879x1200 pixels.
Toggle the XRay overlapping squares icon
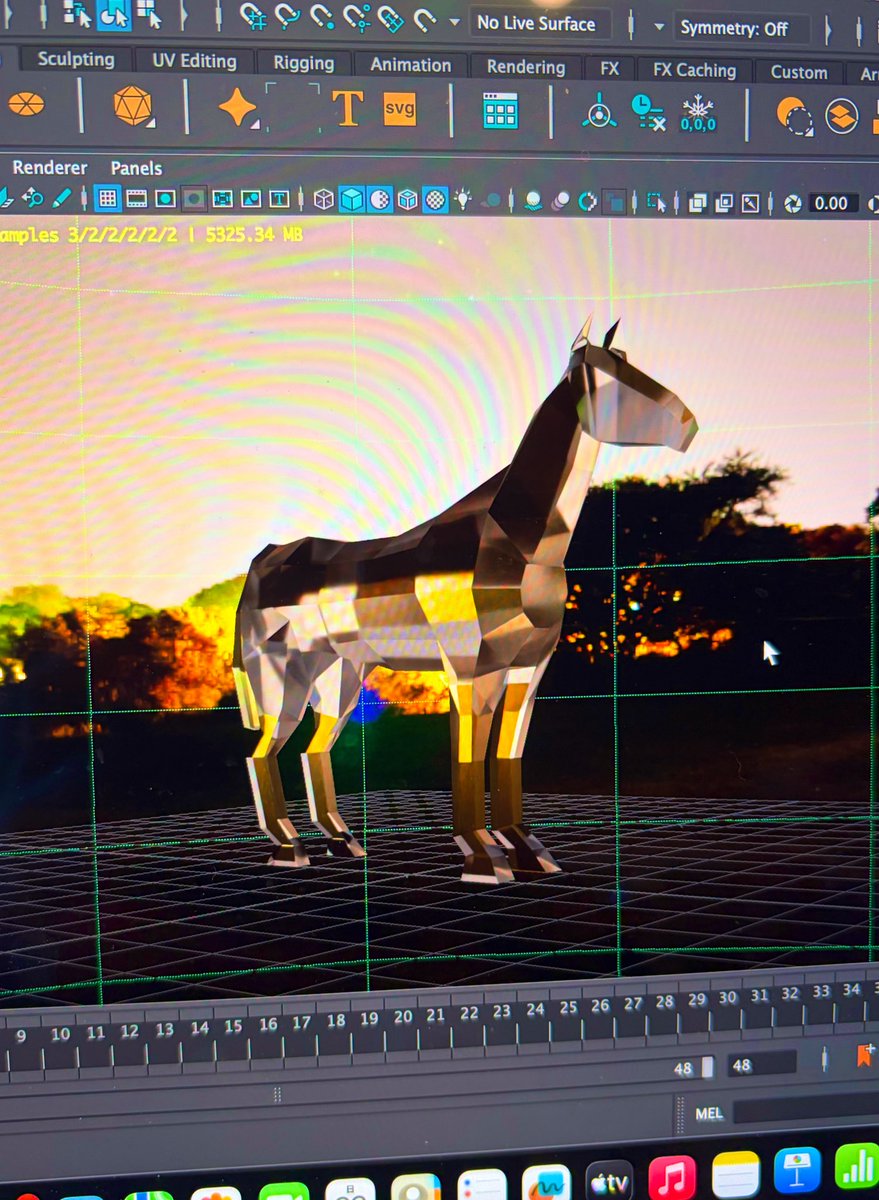coord(698,203)
